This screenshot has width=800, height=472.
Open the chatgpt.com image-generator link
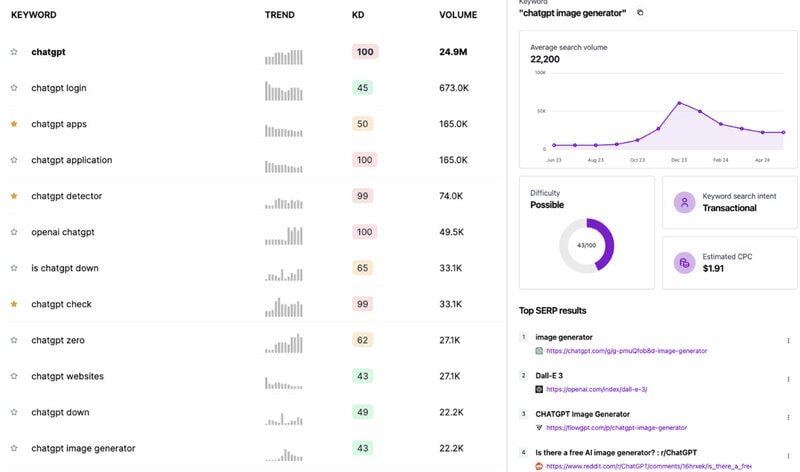tap(627, 351)
